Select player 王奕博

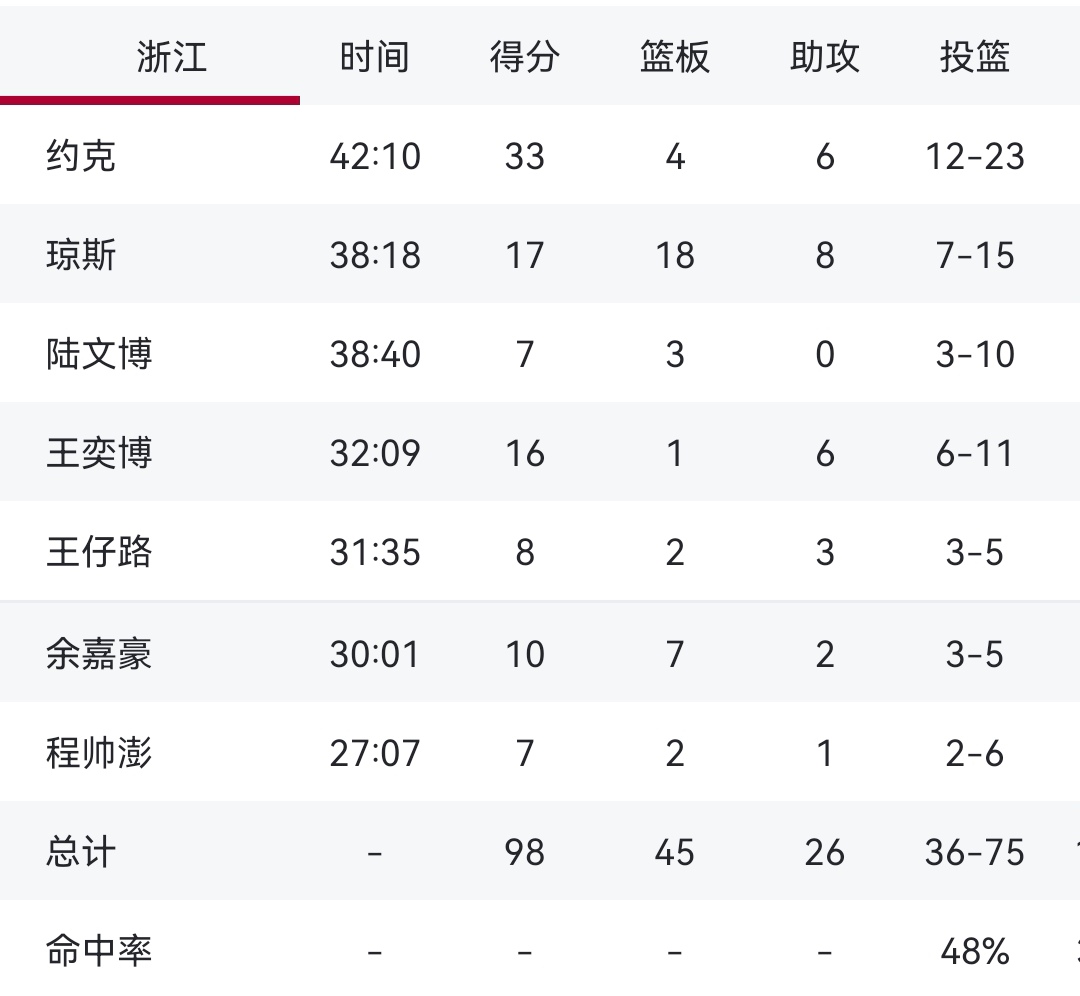(95, 453)
